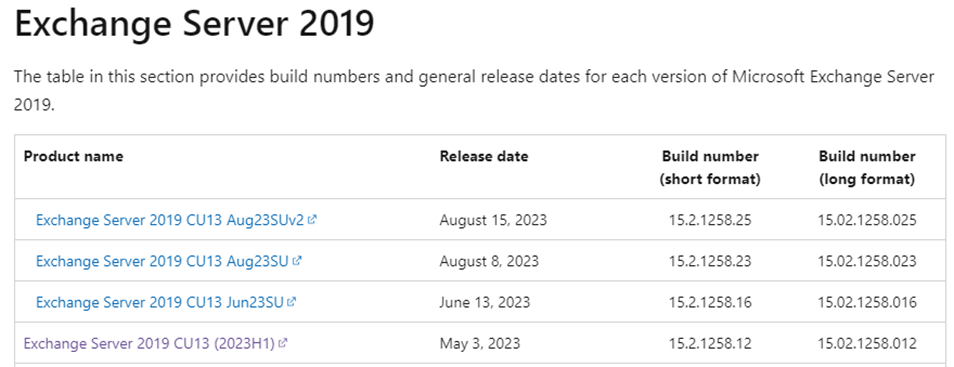Click the 15.02.1258.016 long build number
Image resolution: width=954 pixels, height=367 pixels.
click(867, 302)
